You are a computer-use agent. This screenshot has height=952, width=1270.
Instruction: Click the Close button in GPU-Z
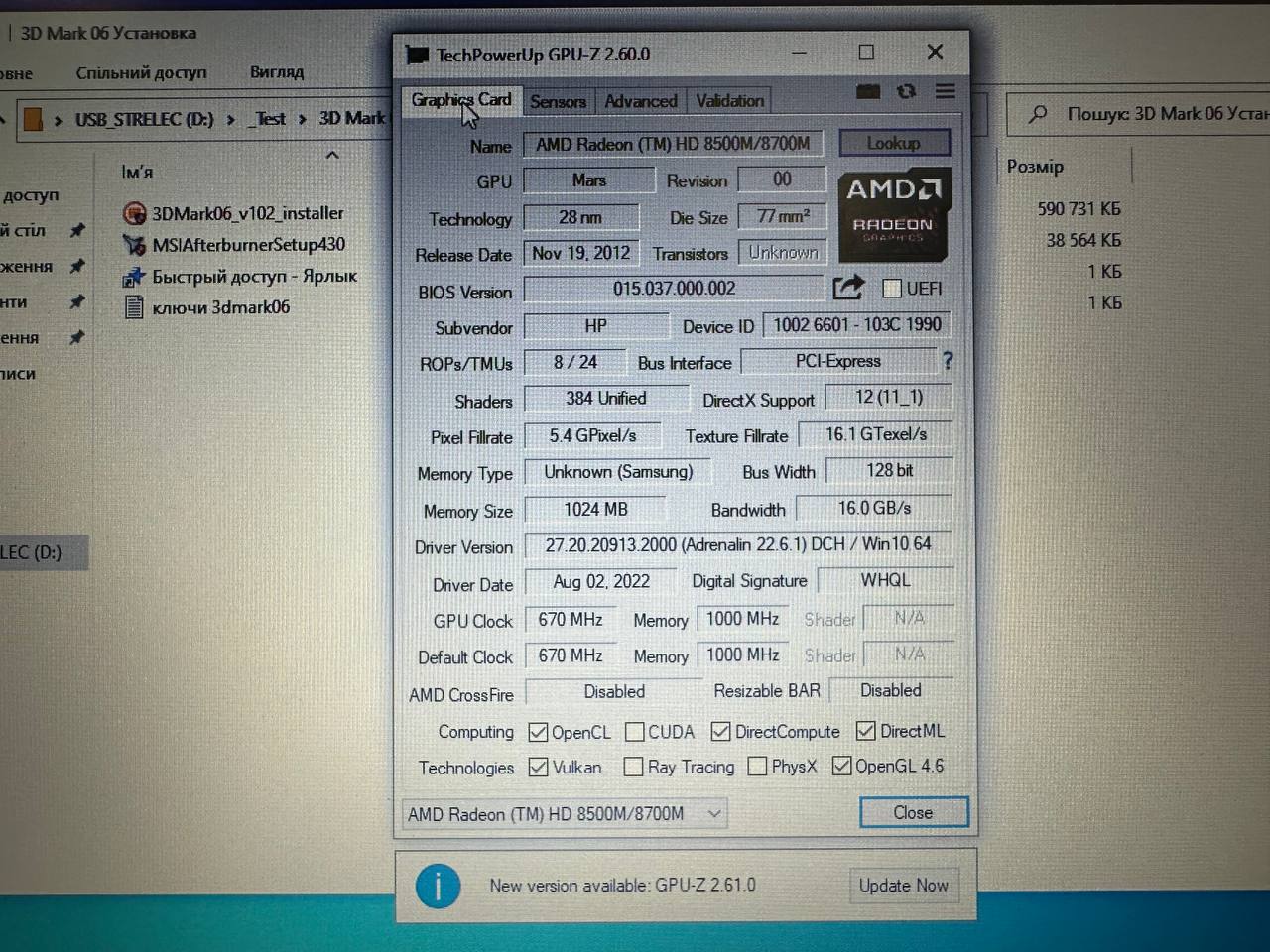click(913, 812)
